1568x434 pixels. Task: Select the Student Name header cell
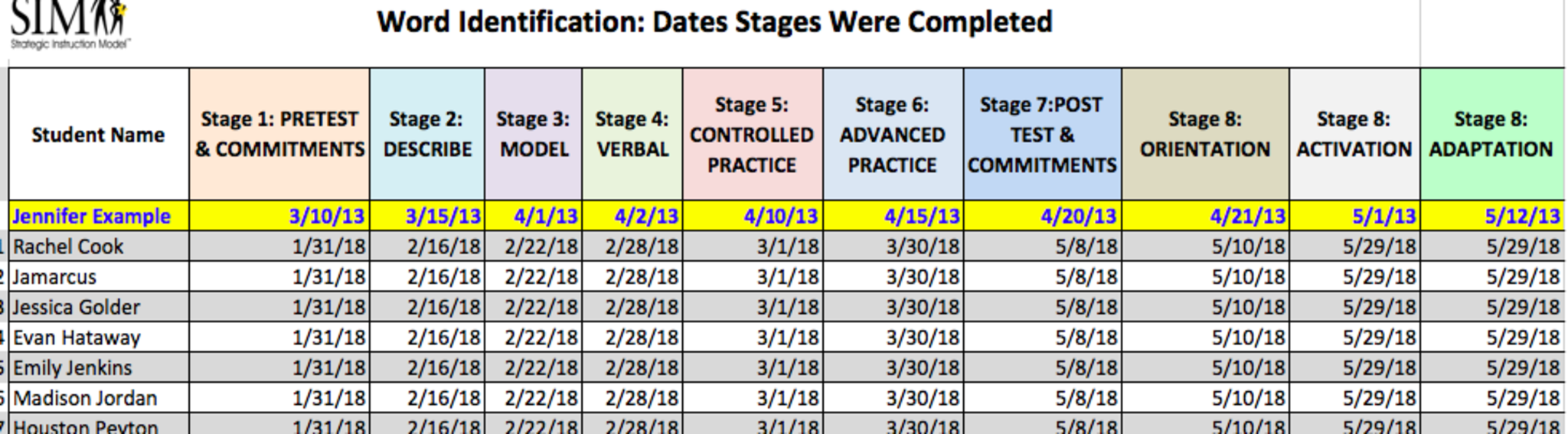tap(98, 135)
